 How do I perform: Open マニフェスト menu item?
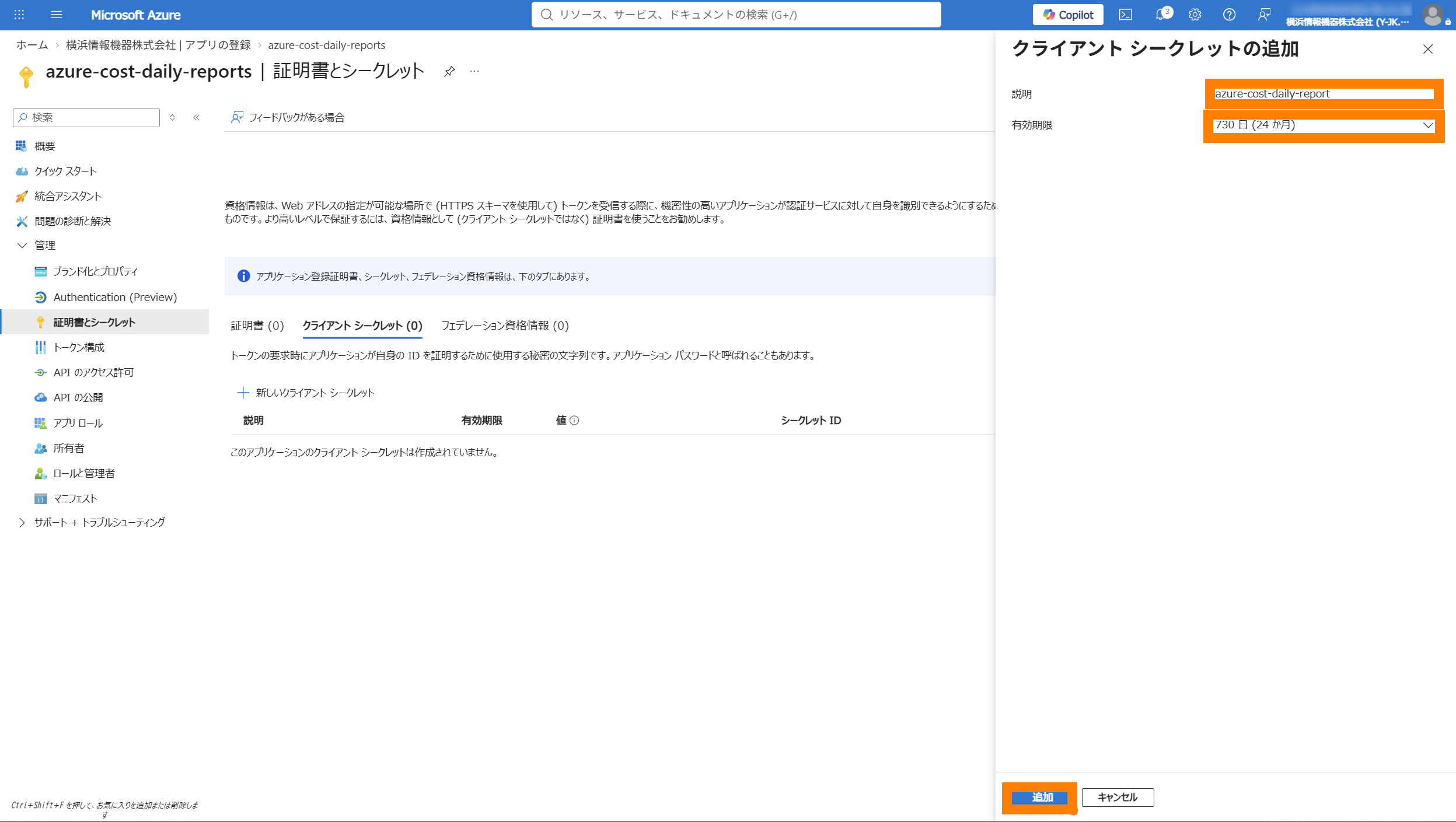click(x=75, y=498)
